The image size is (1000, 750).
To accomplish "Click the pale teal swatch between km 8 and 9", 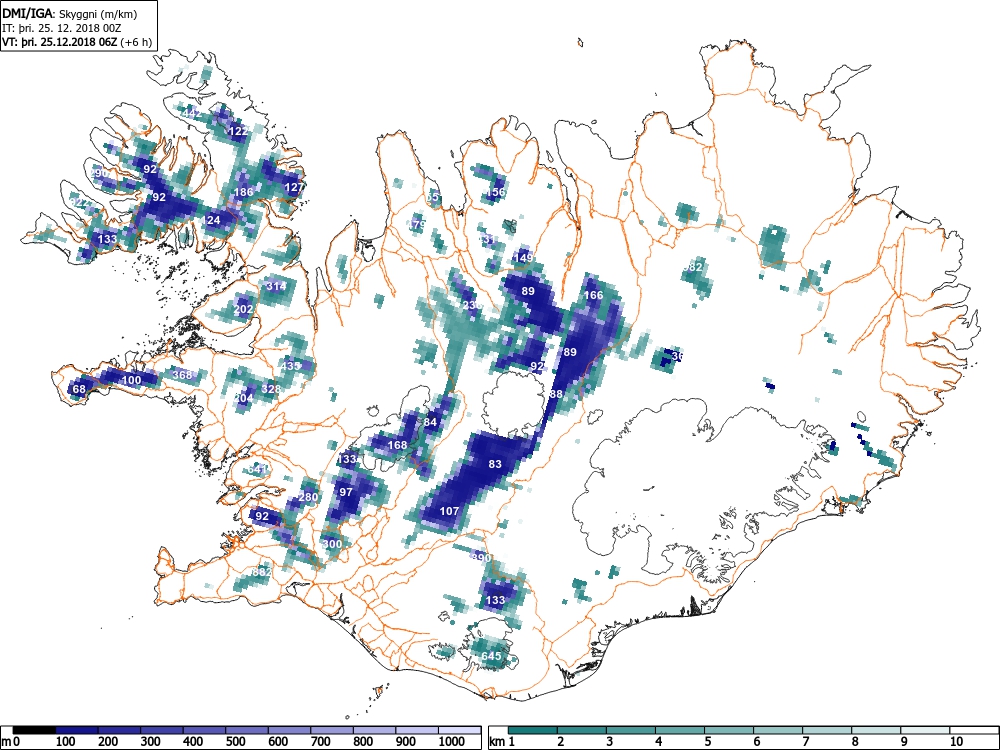I will [876, 730].
